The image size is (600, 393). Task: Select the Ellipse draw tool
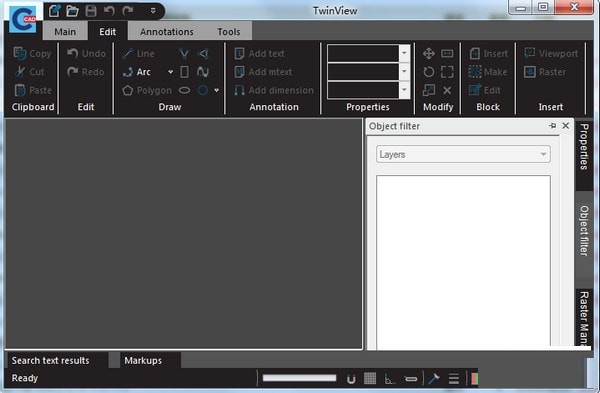[184, 90]
